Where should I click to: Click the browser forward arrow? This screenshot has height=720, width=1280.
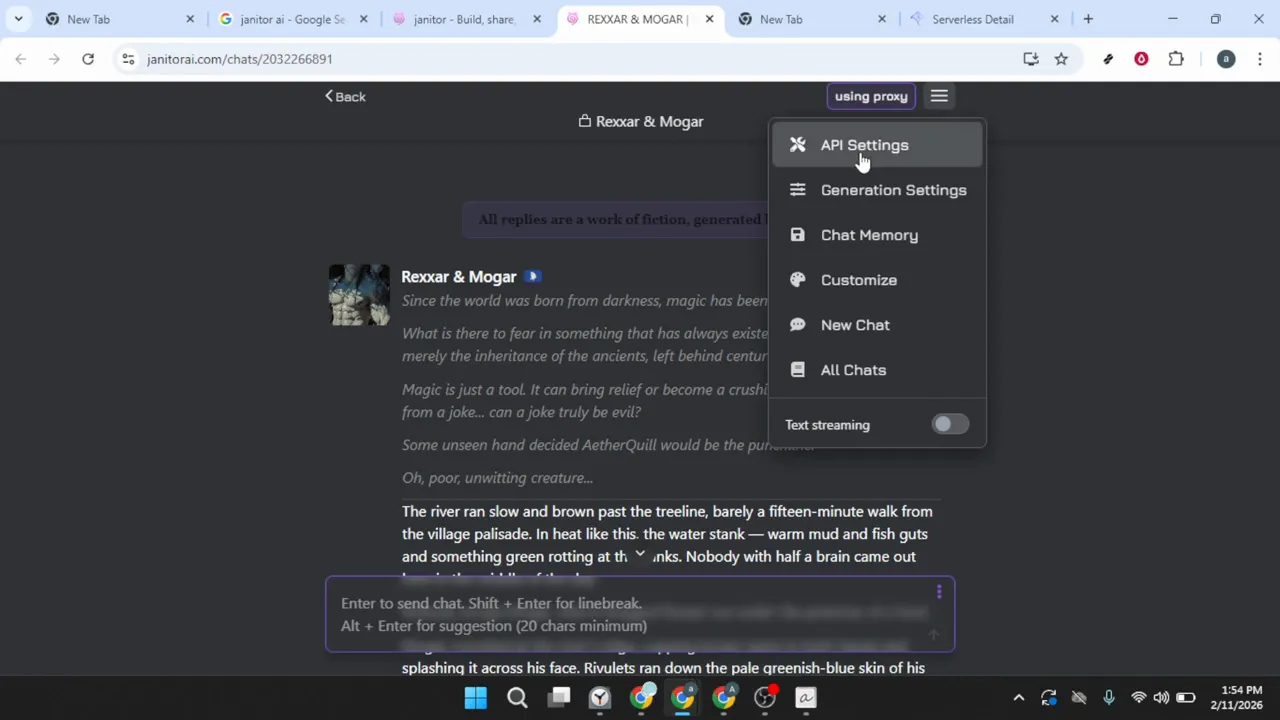[54, 59]
